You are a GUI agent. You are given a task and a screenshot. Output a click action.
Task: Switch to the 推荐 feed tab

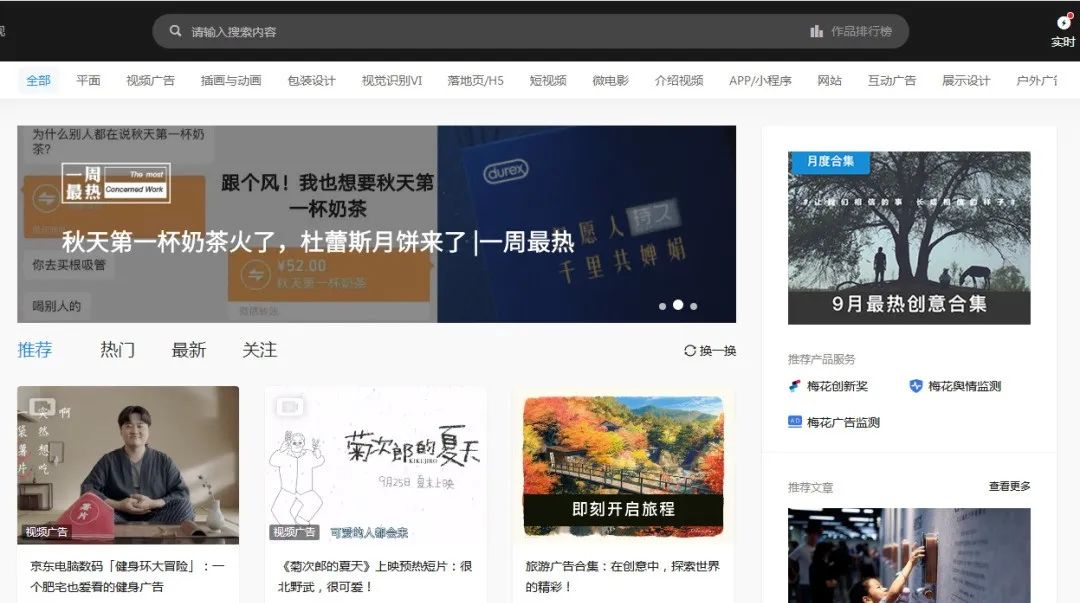click(x=34, y=350)
